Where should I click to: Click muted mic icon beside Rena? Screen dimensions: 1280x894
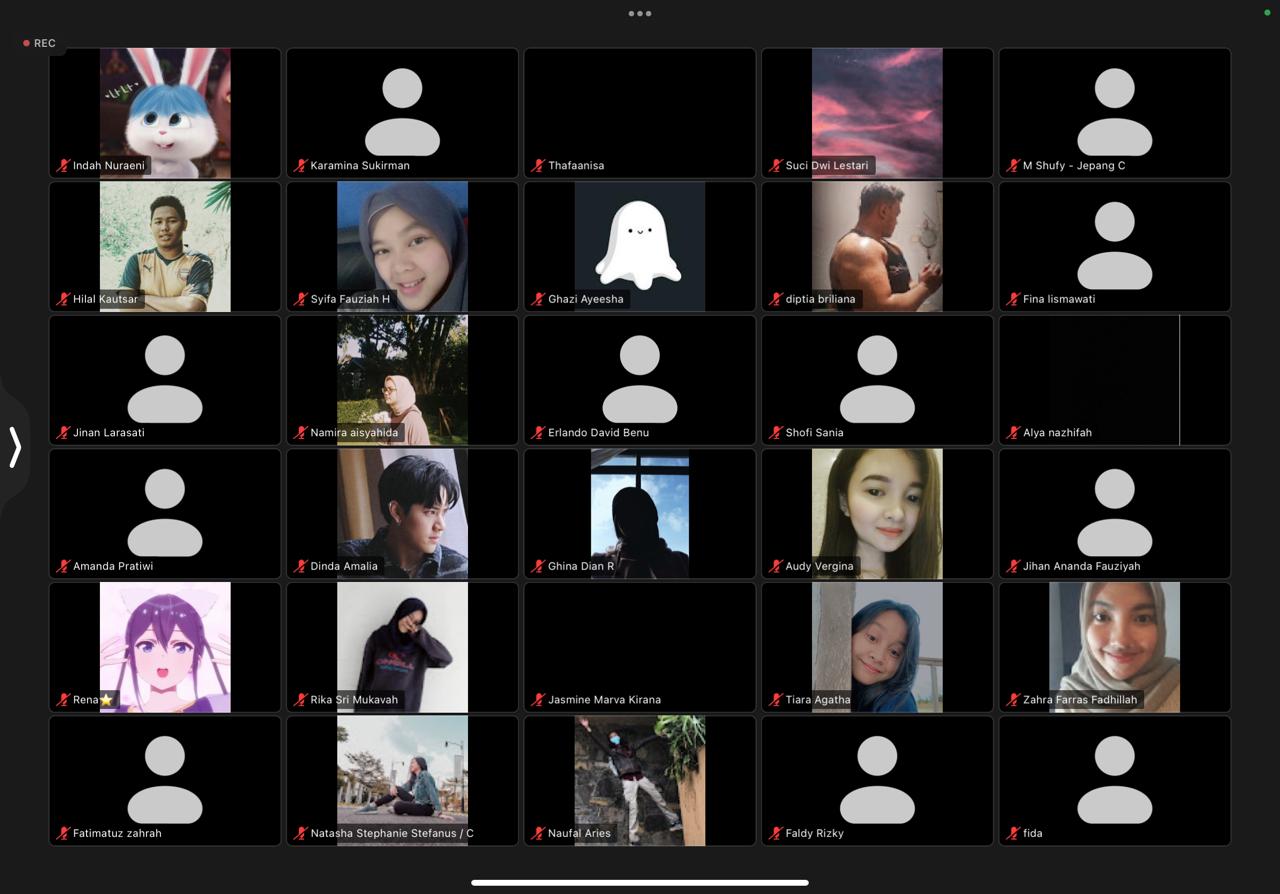64,700
